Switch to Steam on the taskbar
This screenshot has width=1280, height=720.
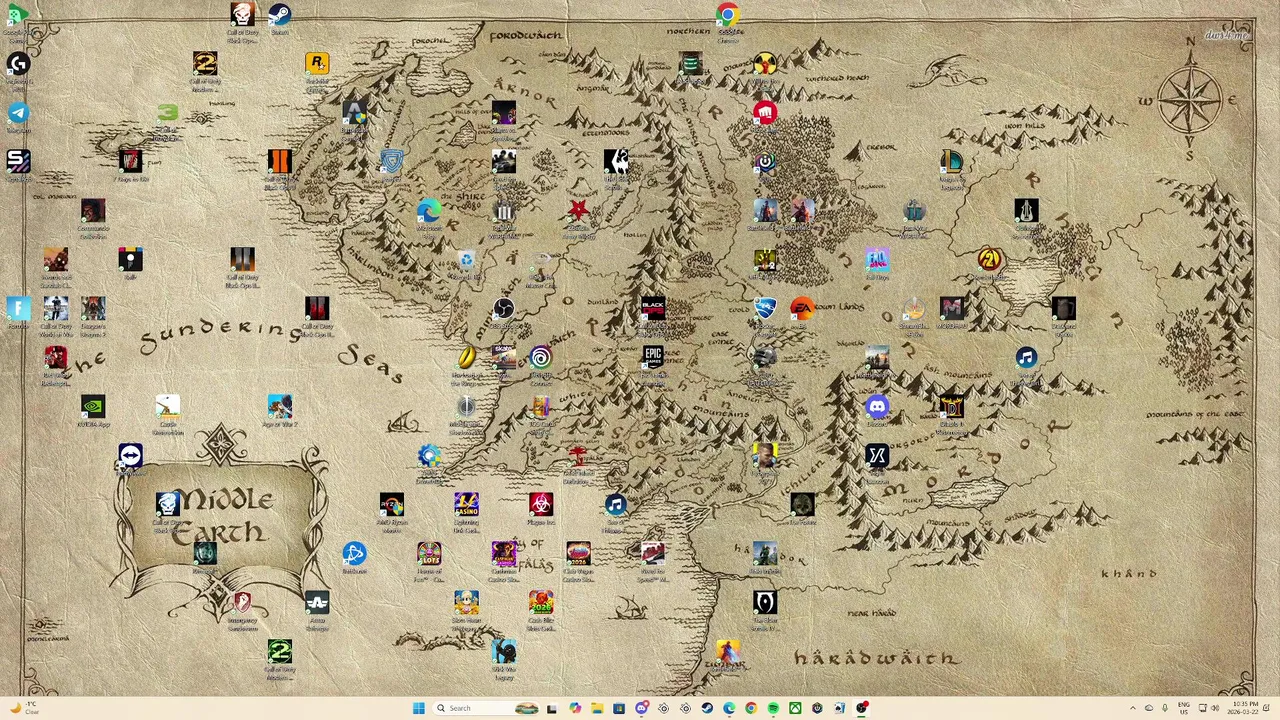tap(707, 708)
